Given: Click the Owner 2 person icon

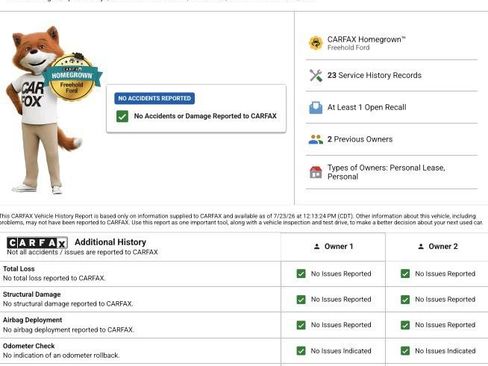Looking at the screenshot, I should click(421, 247).
